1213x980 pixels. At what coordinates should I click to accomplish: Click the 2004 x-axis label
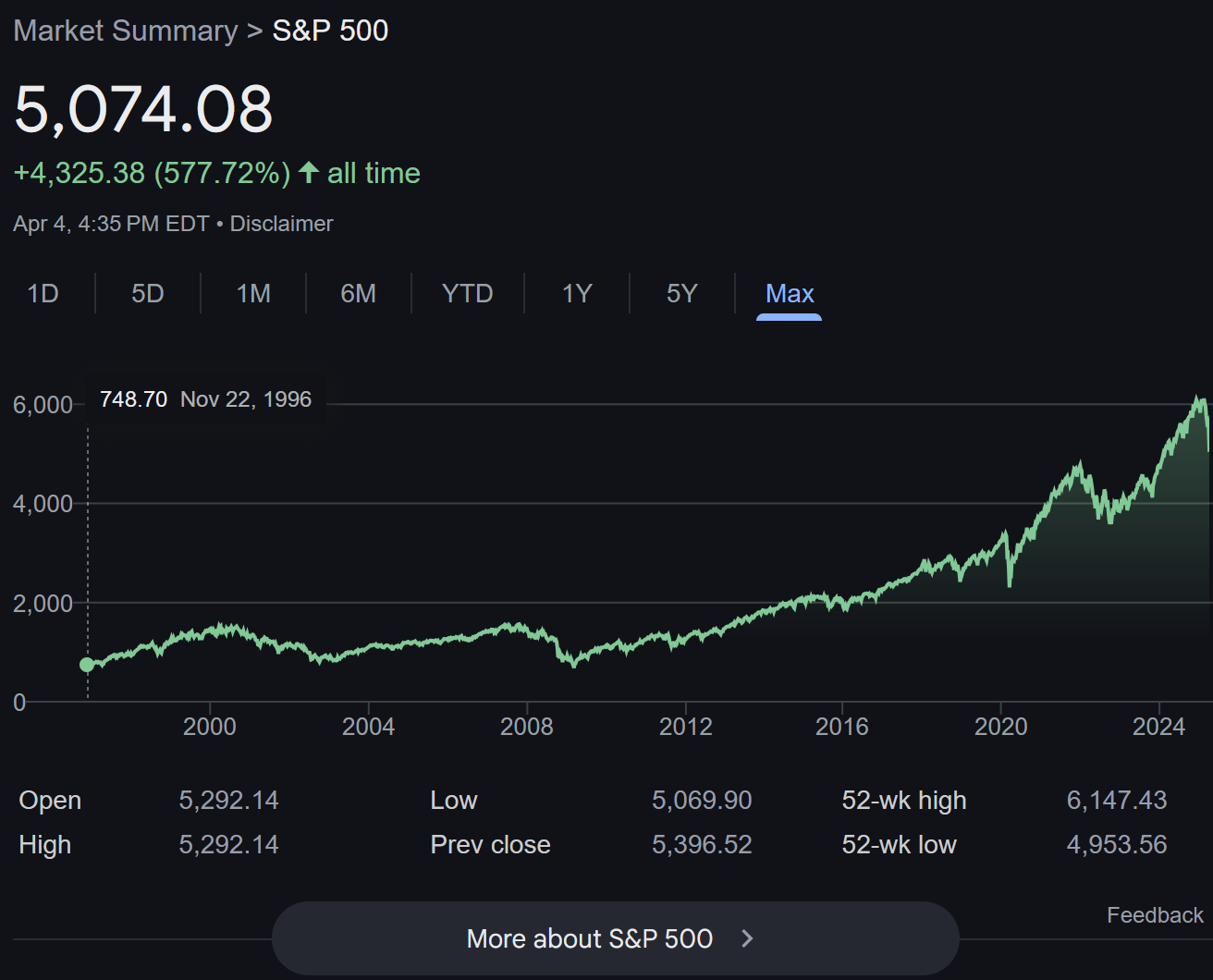point(368,727)
